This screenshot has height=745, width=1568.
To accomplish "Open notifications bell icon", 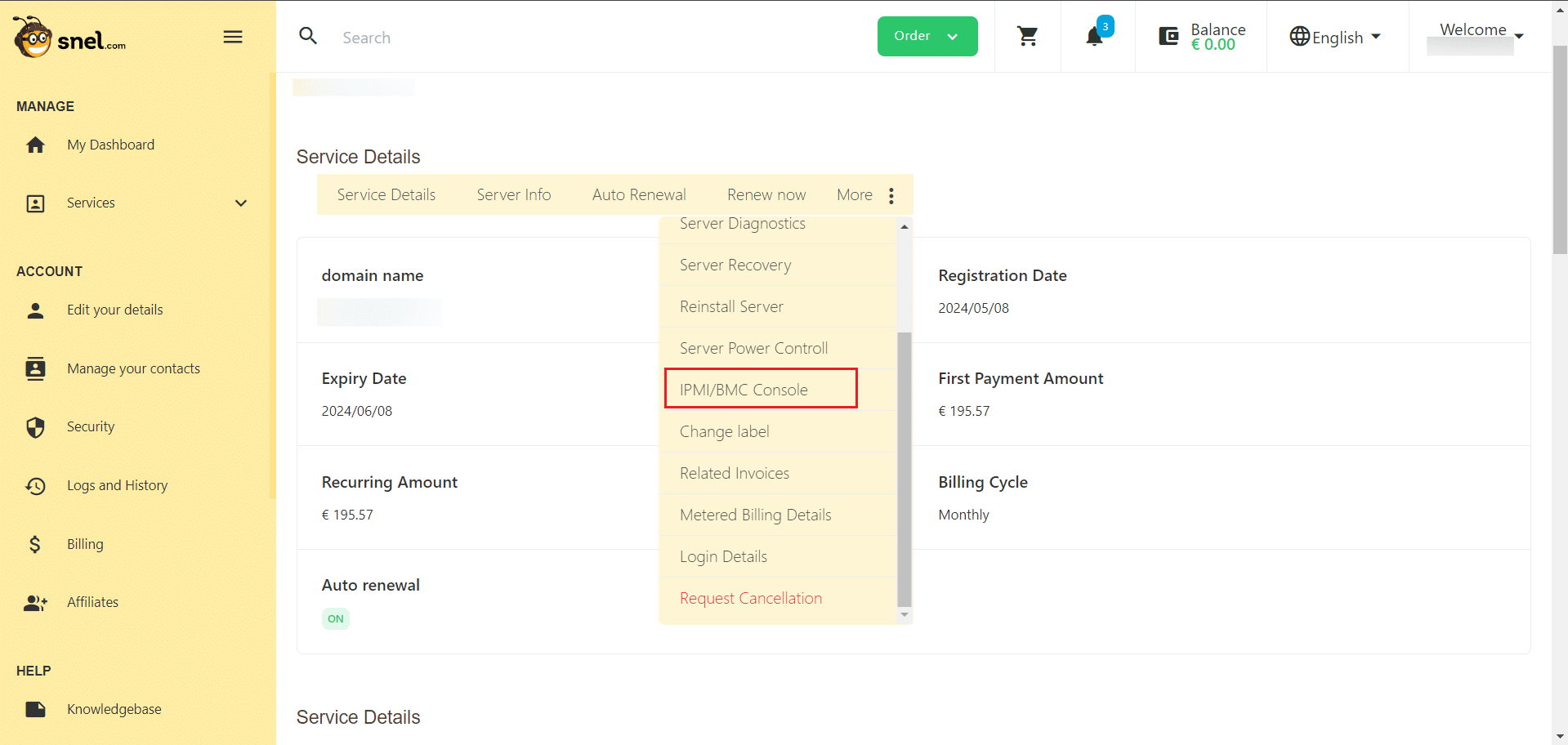I will 1094,37.
